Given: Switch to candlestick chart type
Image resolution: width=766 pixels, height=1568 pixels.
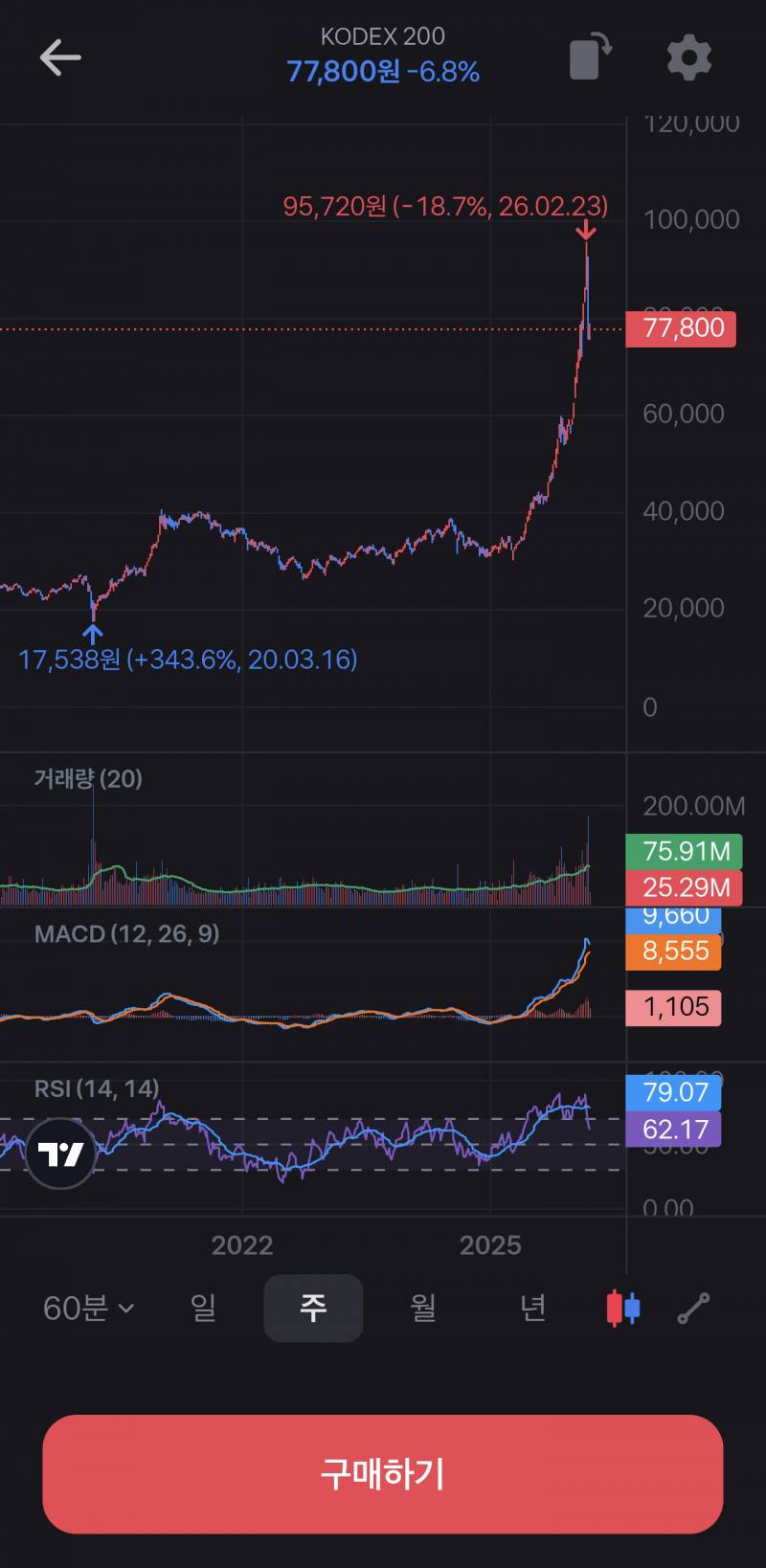Looking at the screenshot, I should [x=623, y=1308].
